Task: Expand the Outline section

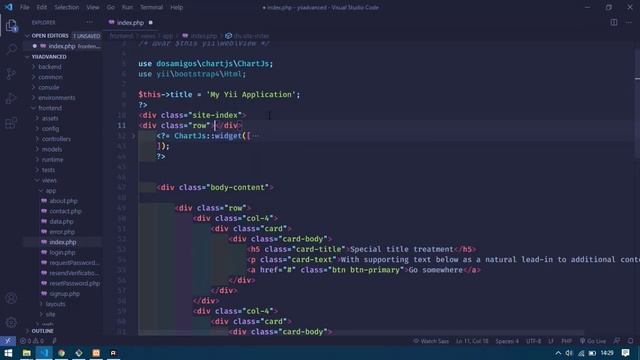Action: point(42,331)
